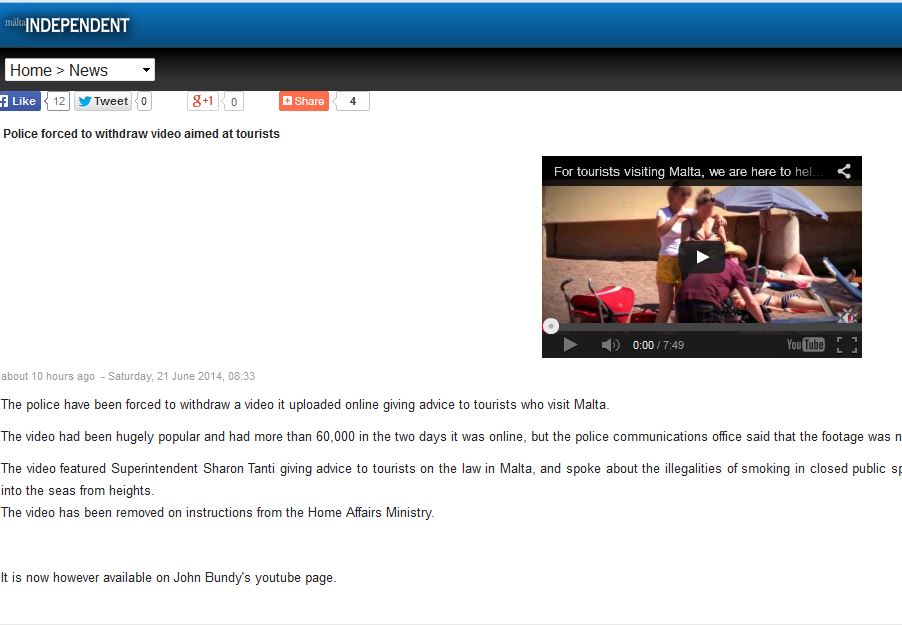The height and width of the screenshot is (625, 902).
Task: Open the video title link 'For tourists visiting Malta'
Action: click(688, 171)
